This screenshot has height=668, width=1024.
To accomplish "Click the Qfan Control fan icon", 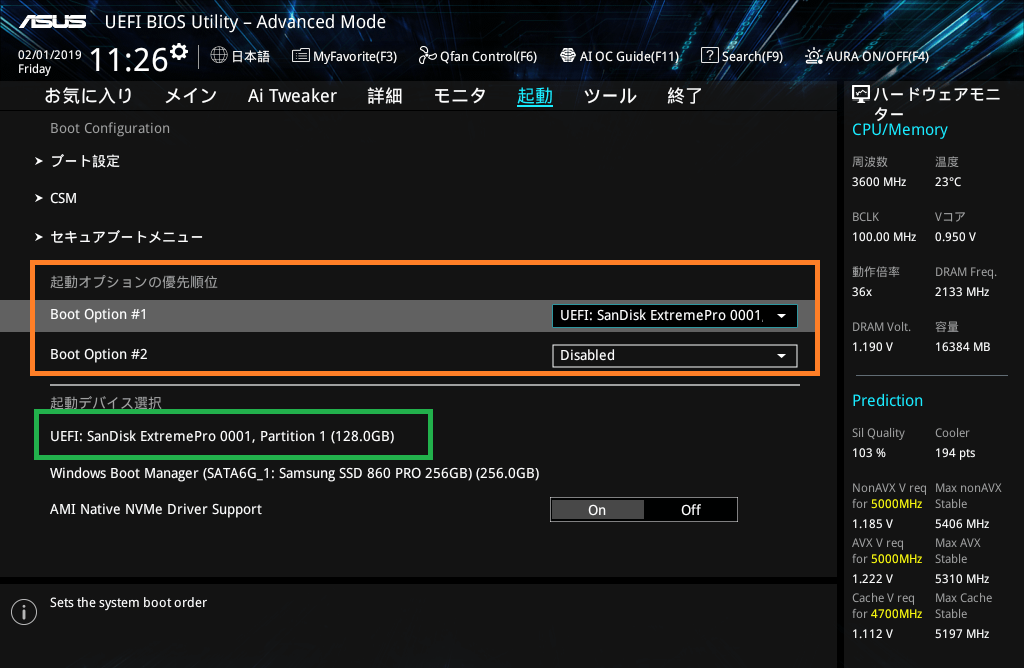I will [x=427, y=56].
